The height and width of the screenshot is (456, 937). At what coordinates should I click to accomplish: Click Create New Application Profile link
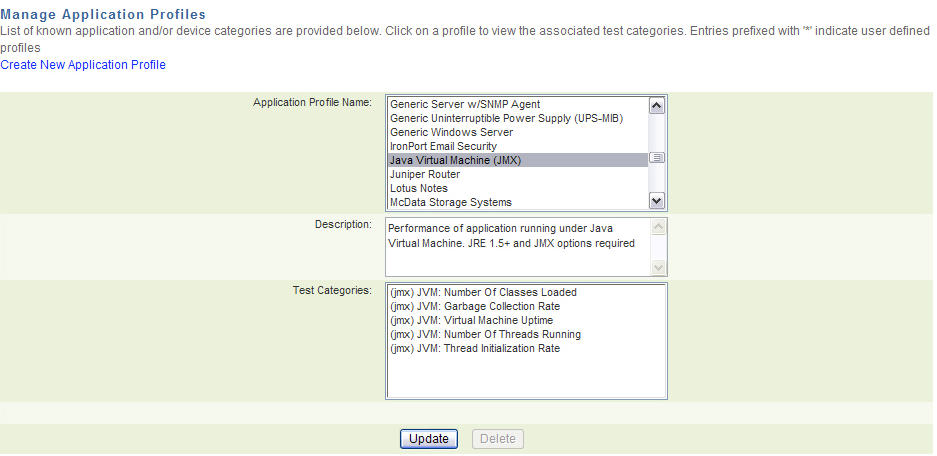tap(83, 65)
